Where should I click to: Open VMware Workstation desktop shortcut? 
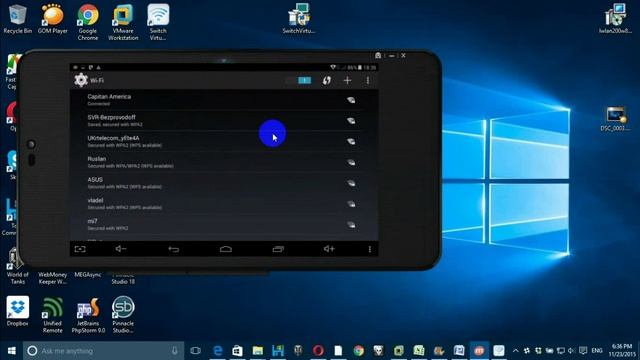[123, 22]
